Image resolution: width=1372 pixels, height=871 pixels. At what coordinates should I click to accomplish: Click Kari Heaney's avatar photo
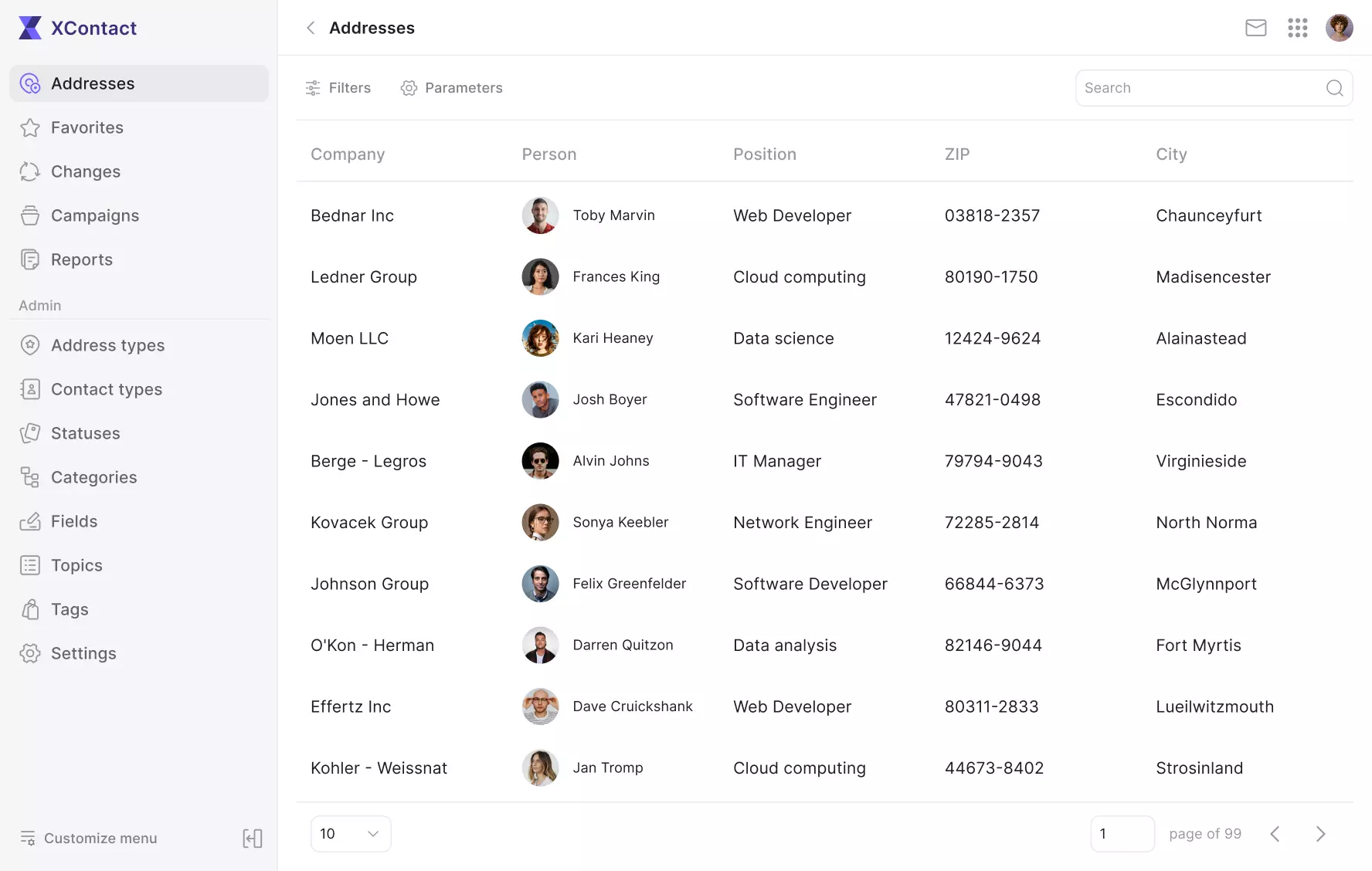pyautogui.click(x=540, y=338)
